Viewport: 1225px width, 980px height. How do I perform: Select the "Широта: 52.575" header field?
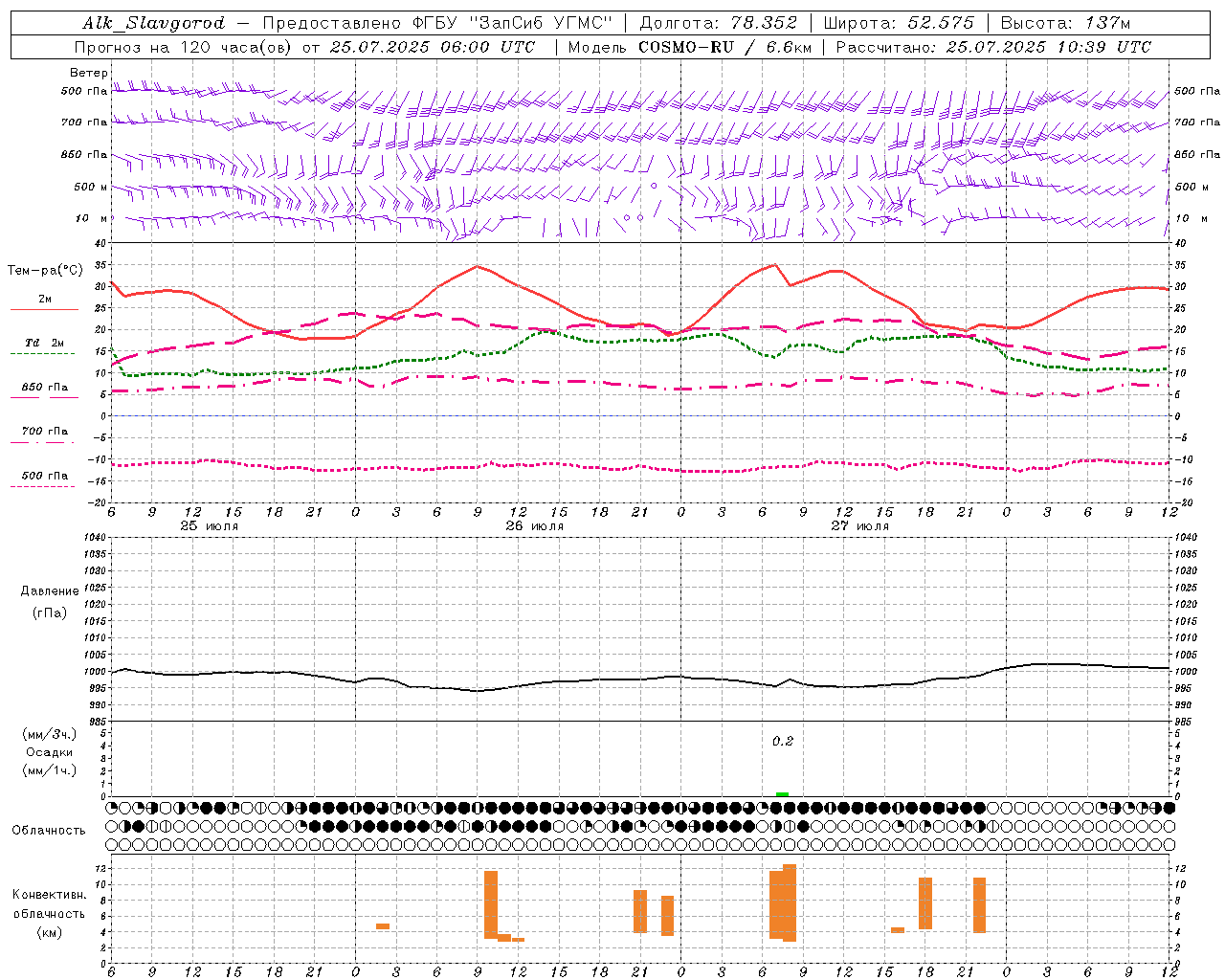pos(899,23)
